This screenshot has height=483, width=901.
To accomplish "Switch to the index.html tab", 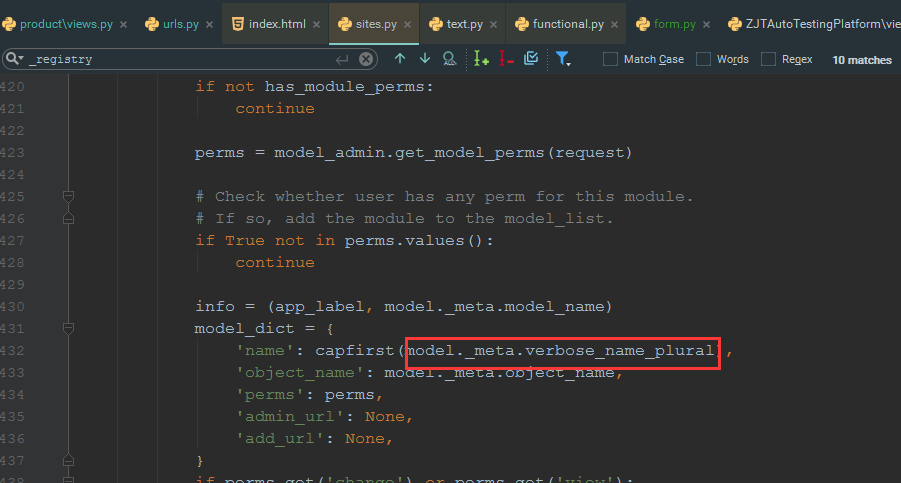I will pos(277,24).
